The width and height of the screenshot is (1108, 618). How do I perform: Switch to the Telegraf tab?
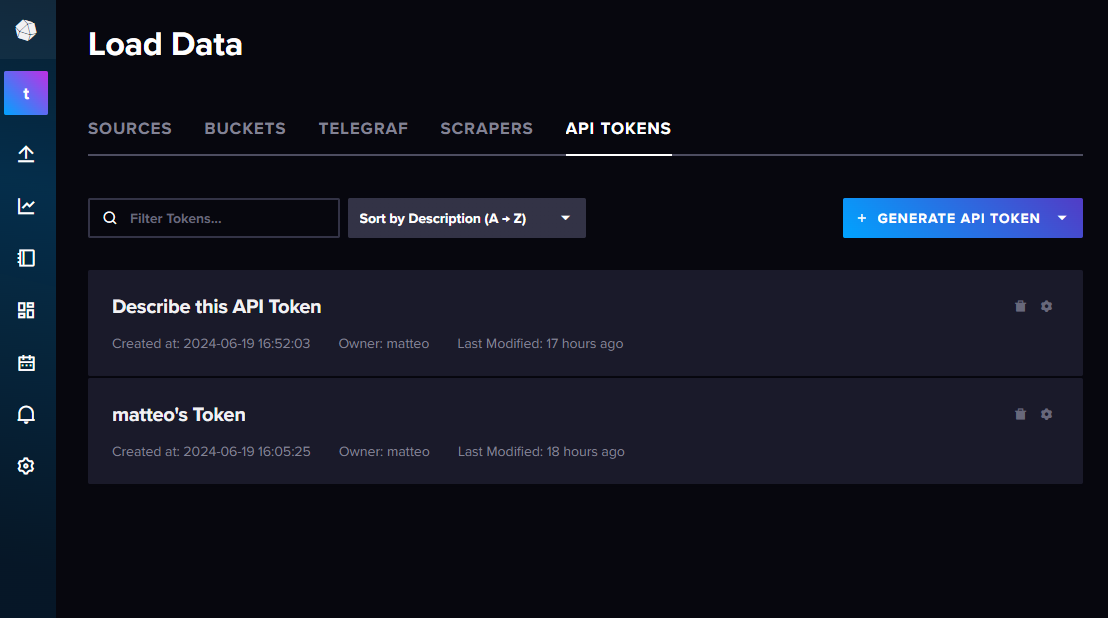tap(363, 129)
